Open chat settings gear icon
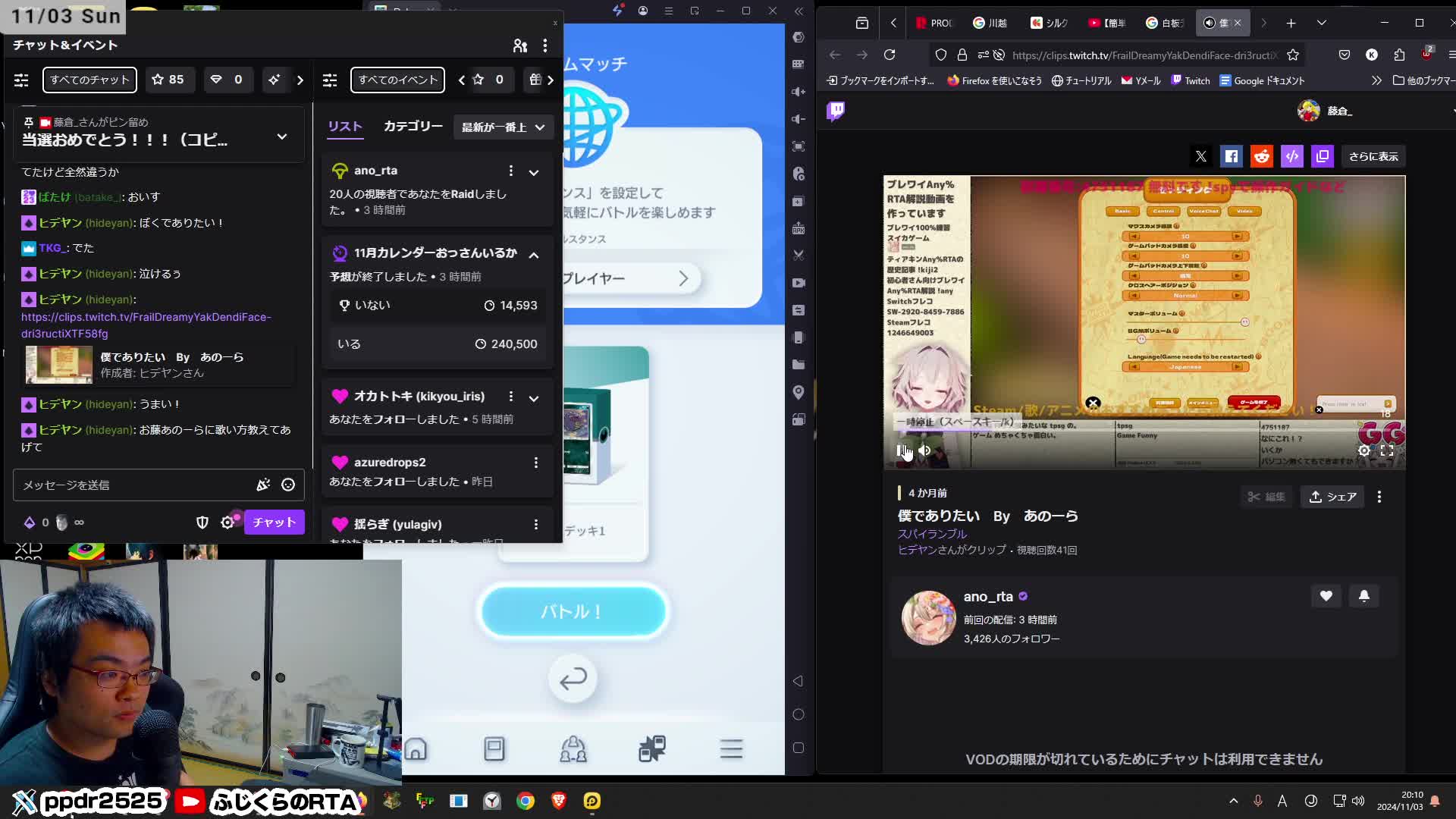The image size is (1456, 819). click(227, 522)
